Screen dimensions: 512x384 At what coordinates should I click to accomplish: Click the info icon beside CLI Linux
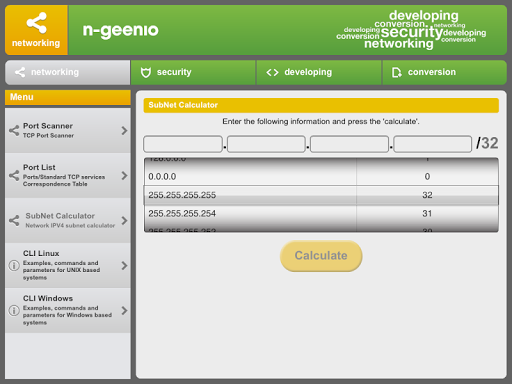(14, 266)
